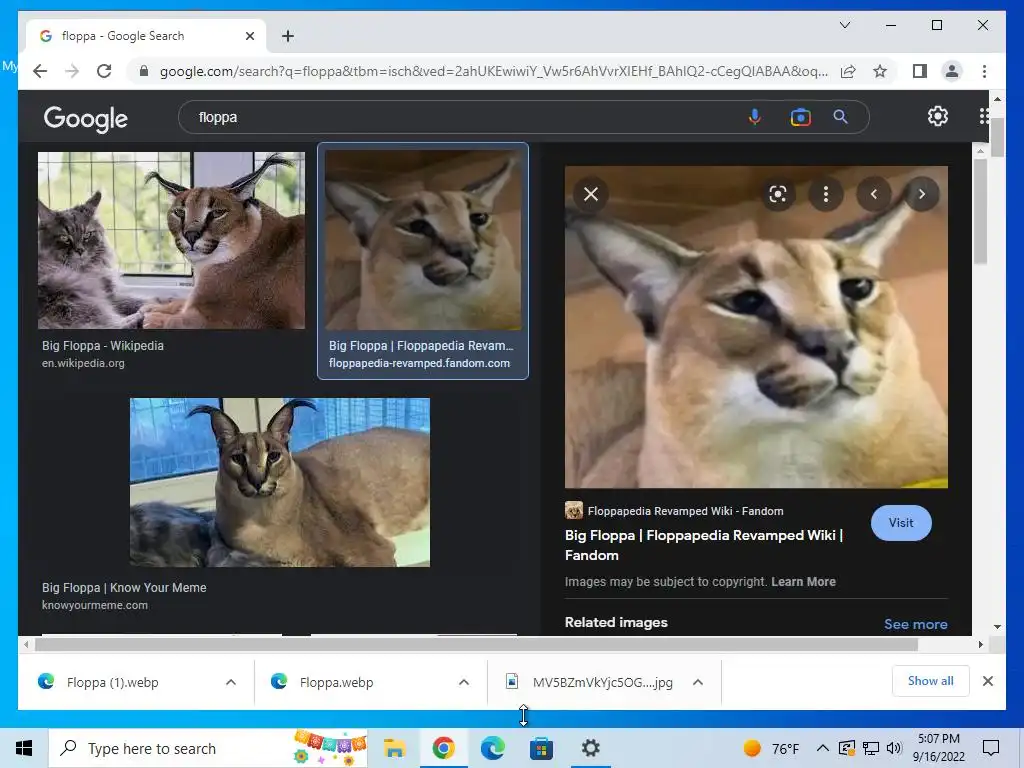The image size is (1024, 768).
Task: Select the Floppapedia Revamped image thumbnail
Action: click(423, 240)
